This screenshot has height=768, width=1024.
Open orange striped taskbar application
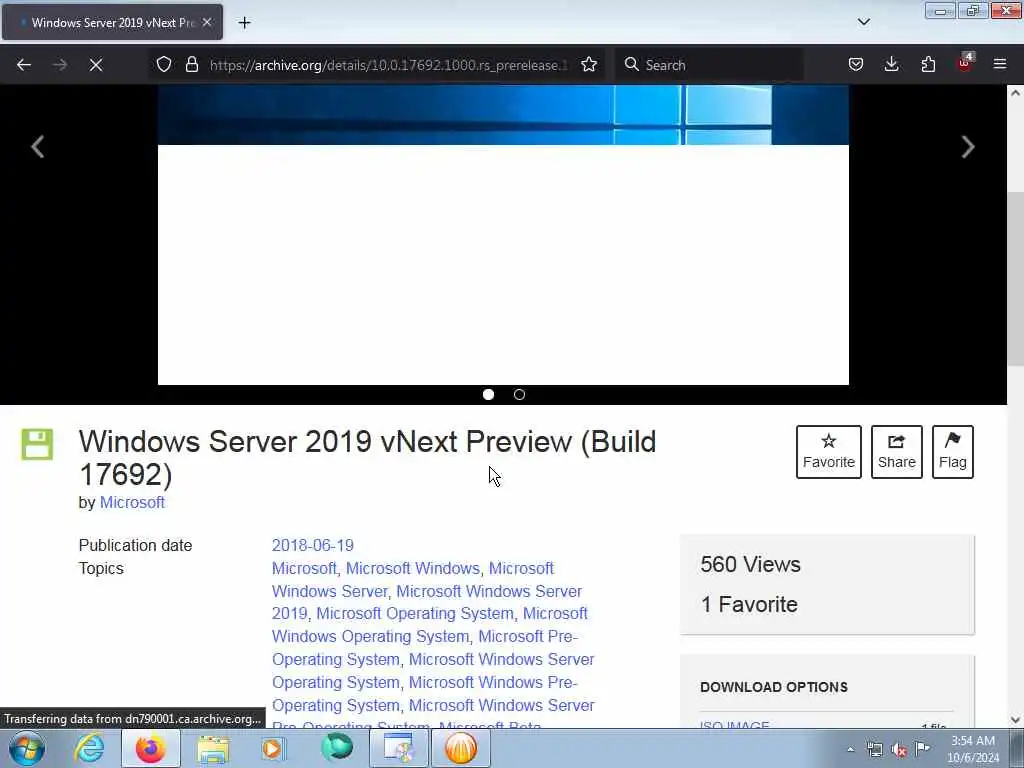(460, 748)
